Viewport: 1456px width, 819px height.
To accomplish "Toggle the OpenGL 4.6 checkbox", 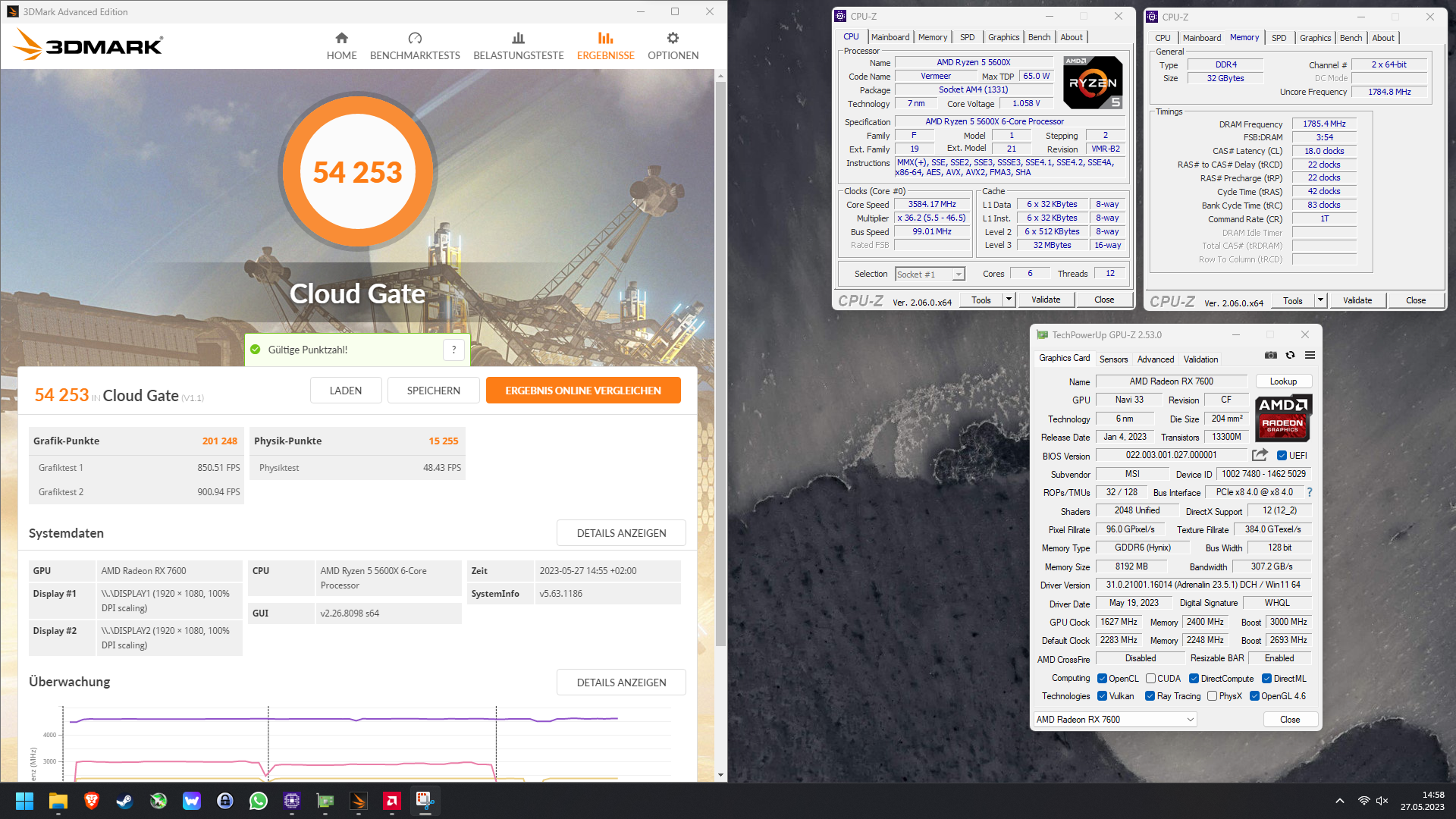I will (x=1254, y=696).
